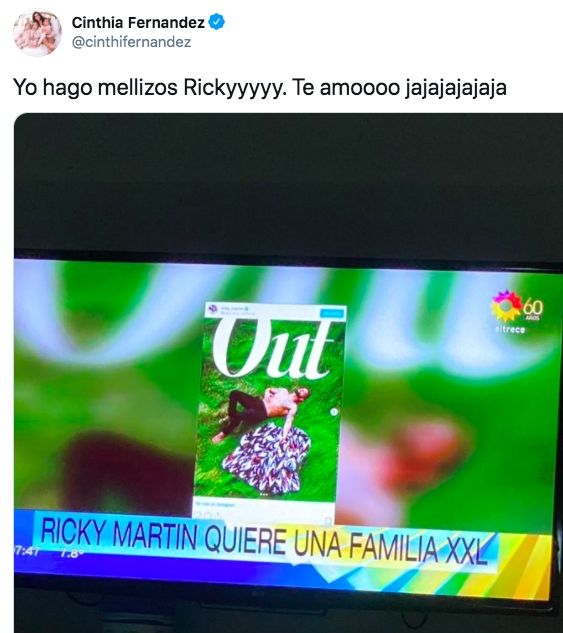
Task: Open Cinthia Fernandez's profile avatar
Action: pos(37,32)
